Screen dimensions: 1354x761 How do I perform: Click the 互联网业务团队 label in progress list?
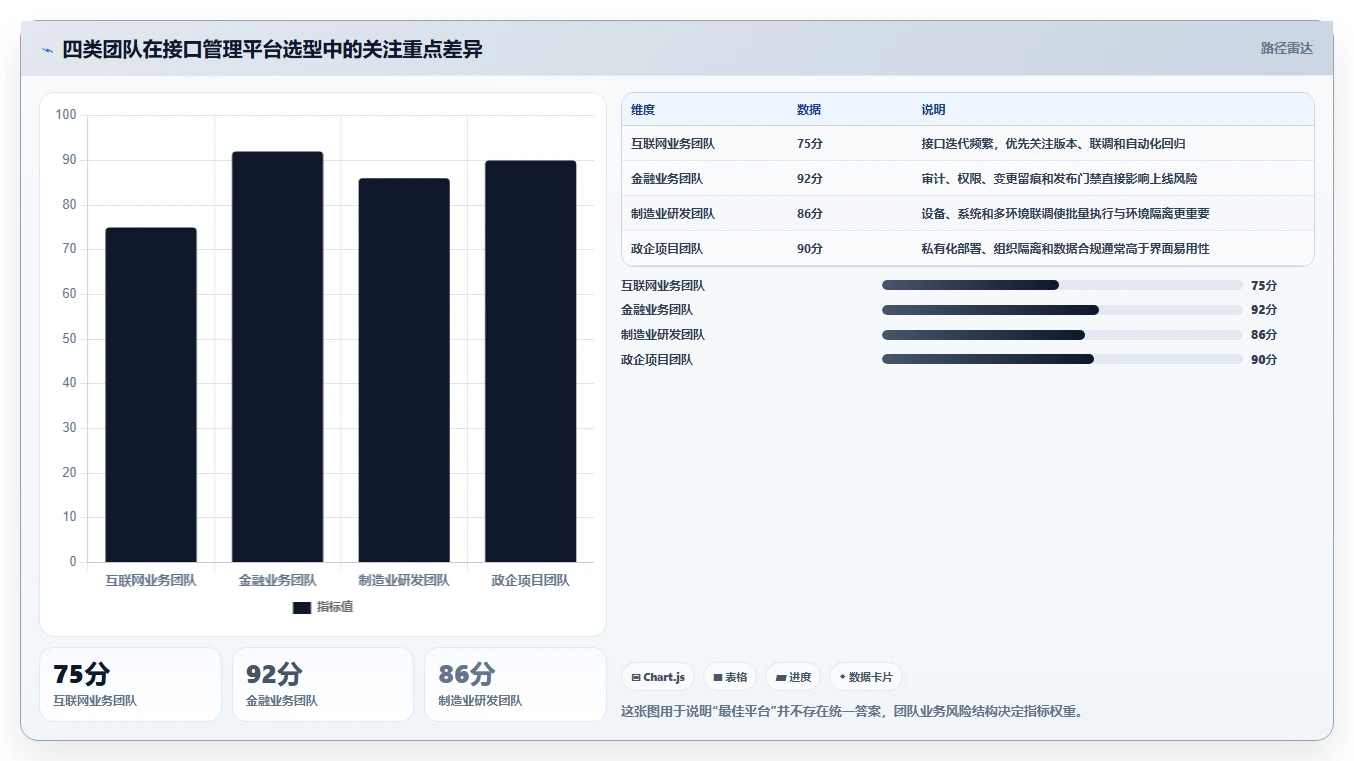click(663, 285)
